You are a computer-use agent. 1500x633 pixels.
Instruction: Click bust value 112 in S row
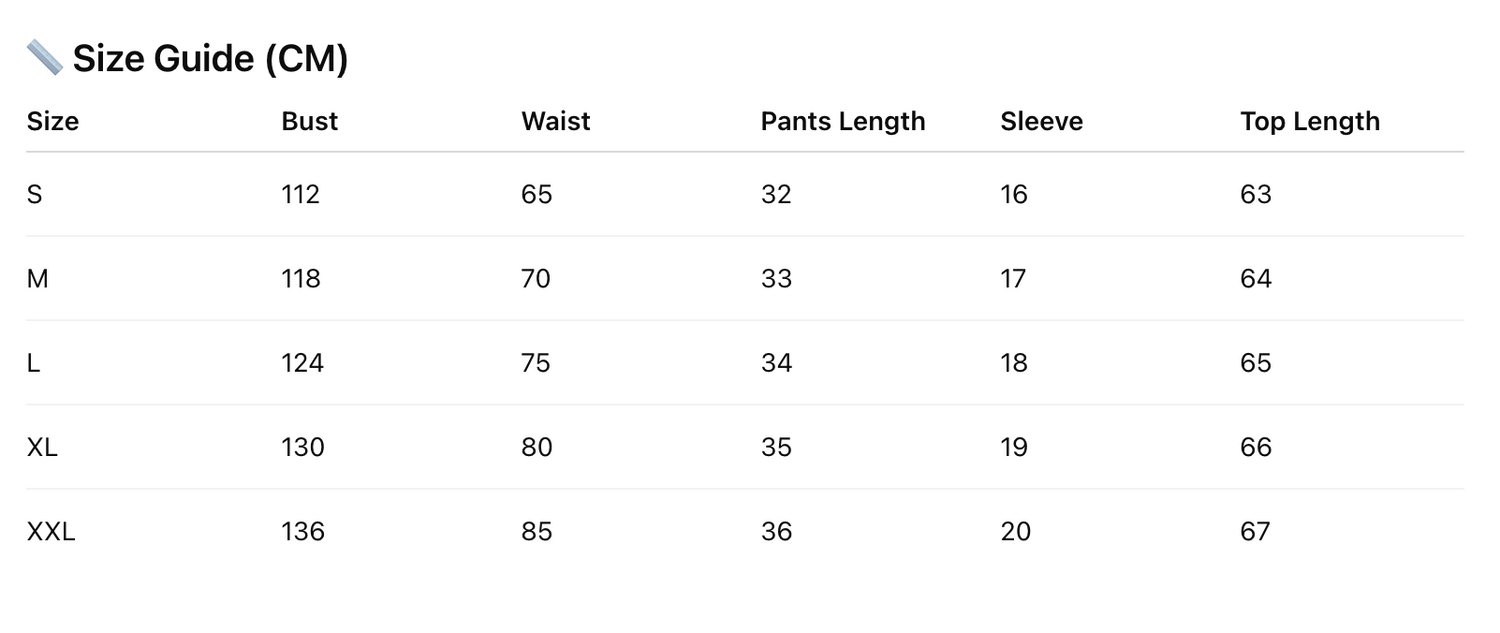click(x=301, y=194)
